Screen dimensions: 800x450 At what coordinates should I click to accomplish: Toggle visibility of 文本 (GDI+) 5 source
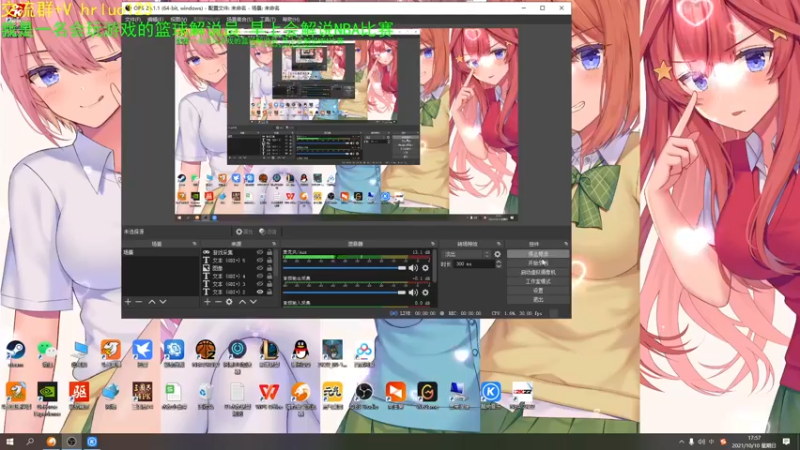tap(260, 260)
